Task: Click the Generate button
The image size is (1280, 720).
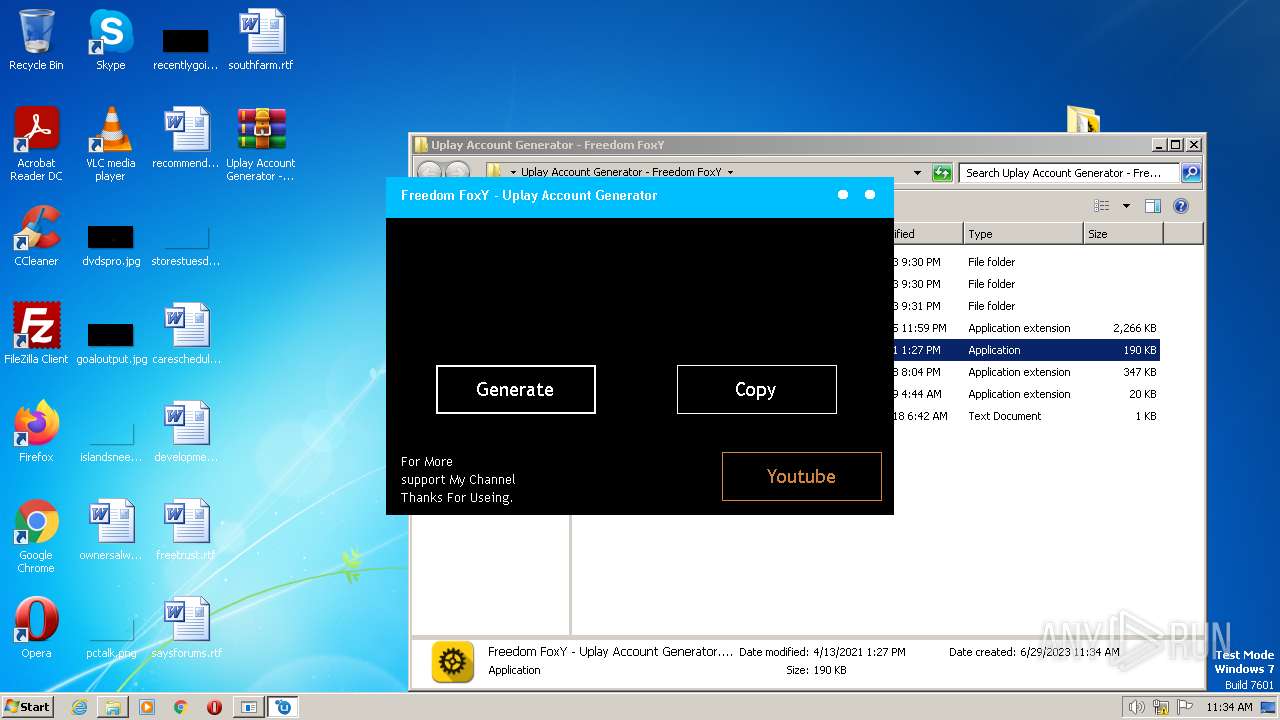Action: tap(516, 389)
